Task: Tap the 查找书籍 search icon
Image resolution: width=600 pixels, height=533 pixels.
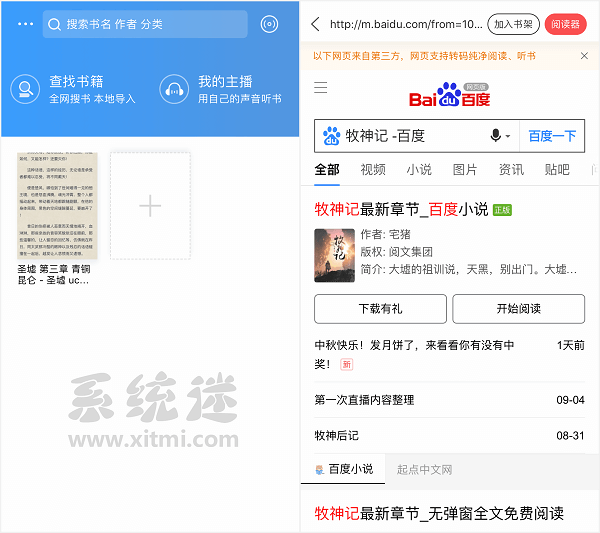Action: pyautogui.click(x=25, y=89)
